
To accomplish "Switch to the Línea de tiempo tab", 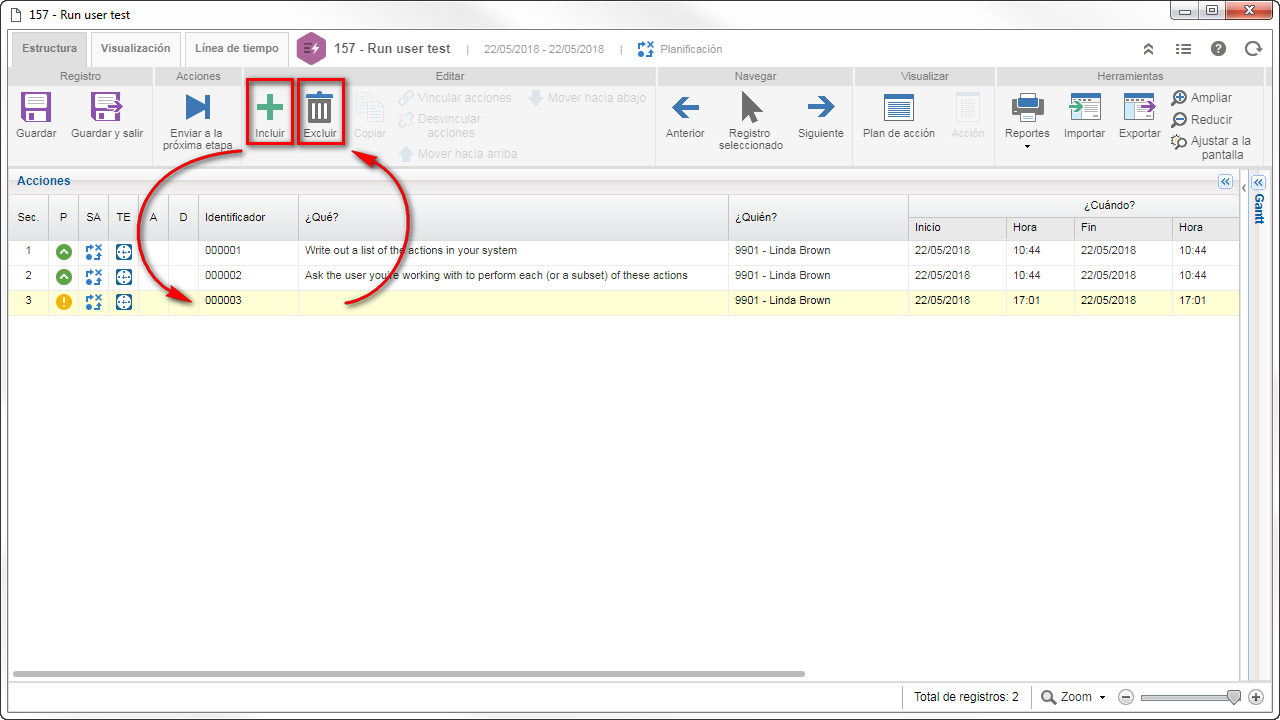I will (237, 48).
